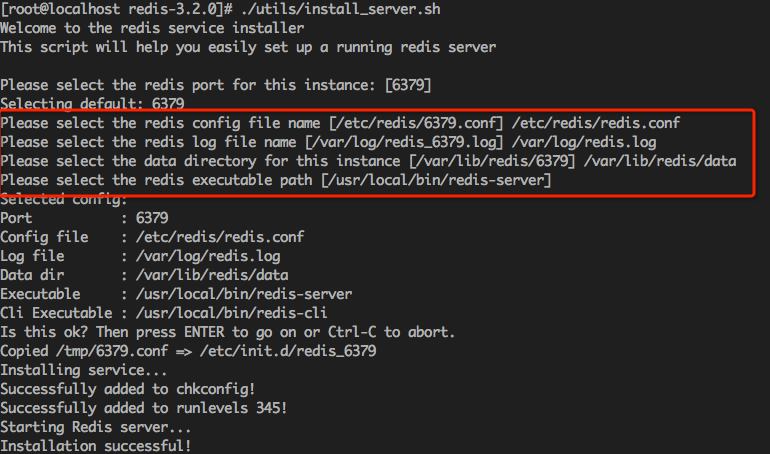Click the Port summary value 6379

(x=152, y=218)
